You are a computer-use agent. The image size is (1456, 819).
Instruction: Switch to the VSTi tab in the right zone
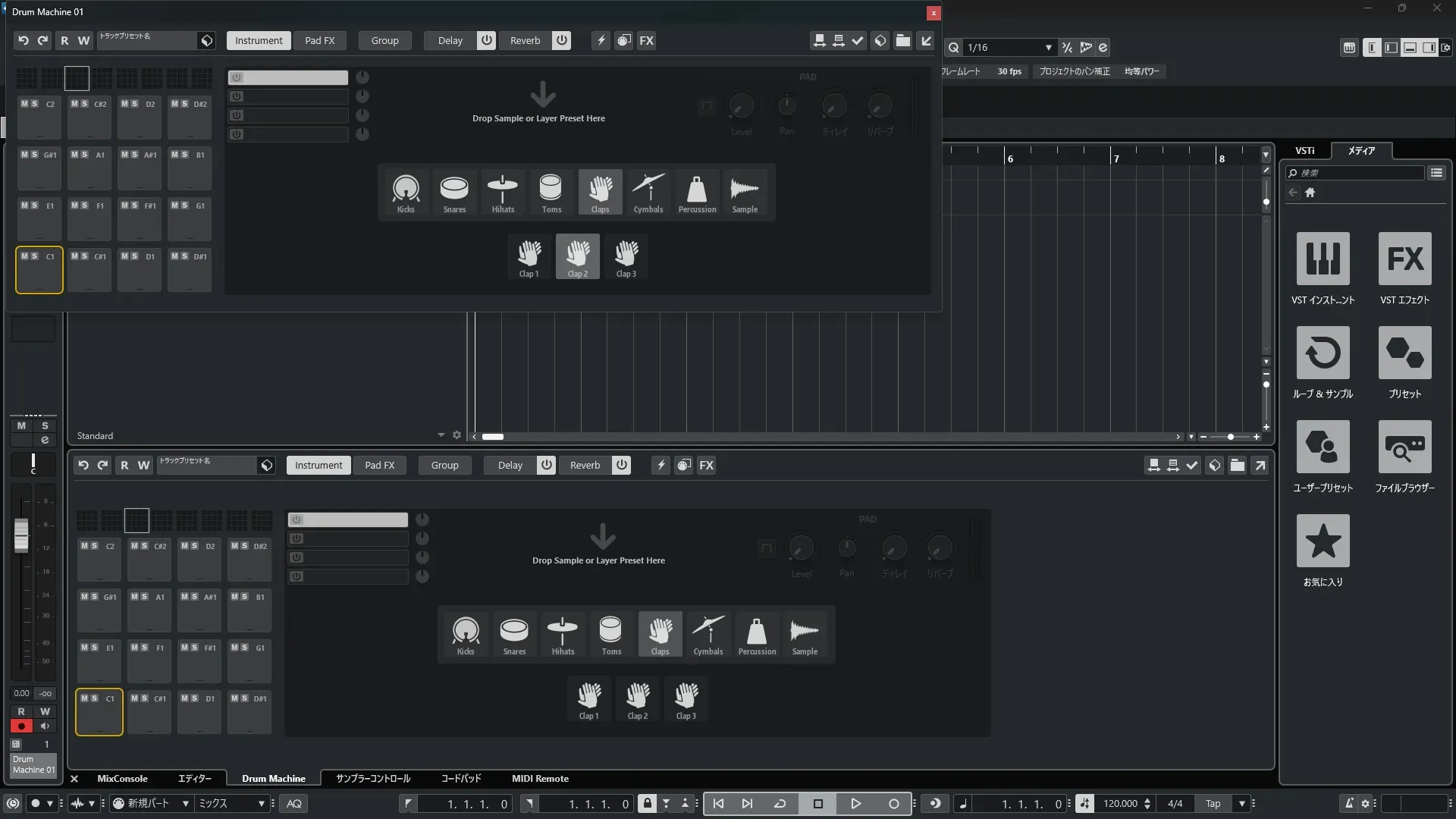pyautogui.click(x=1304, y=151)
